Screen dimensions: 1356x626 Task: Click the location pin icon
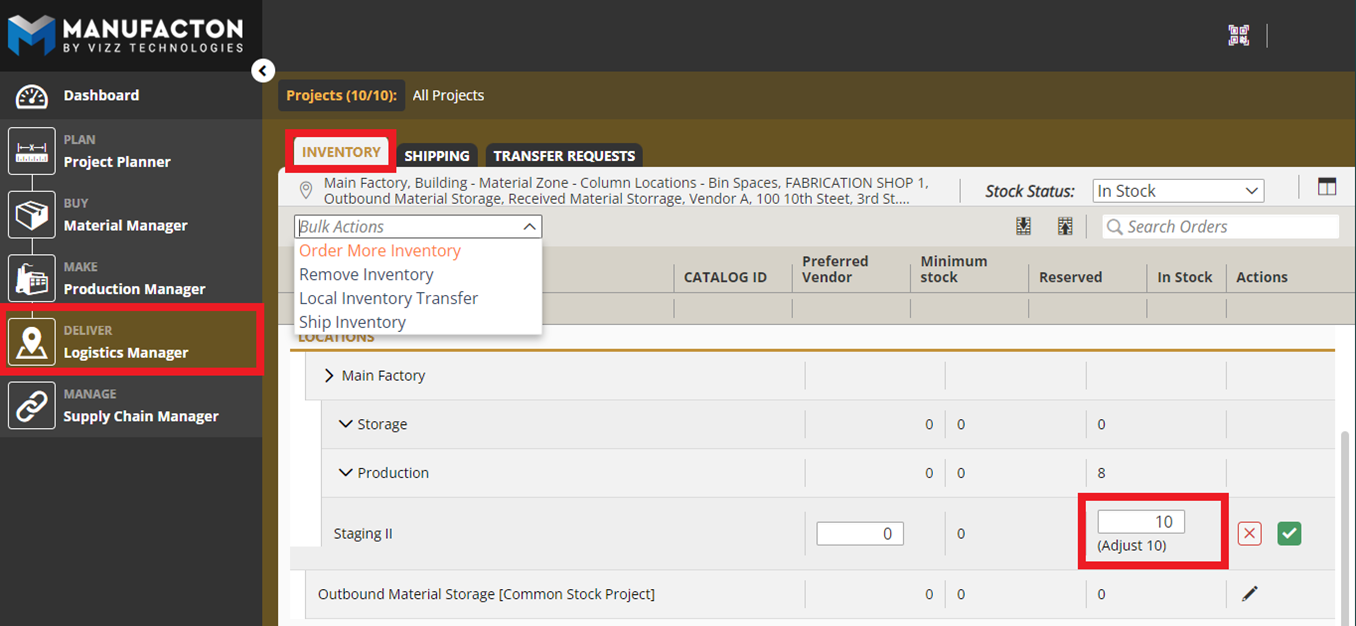[305, 190]
